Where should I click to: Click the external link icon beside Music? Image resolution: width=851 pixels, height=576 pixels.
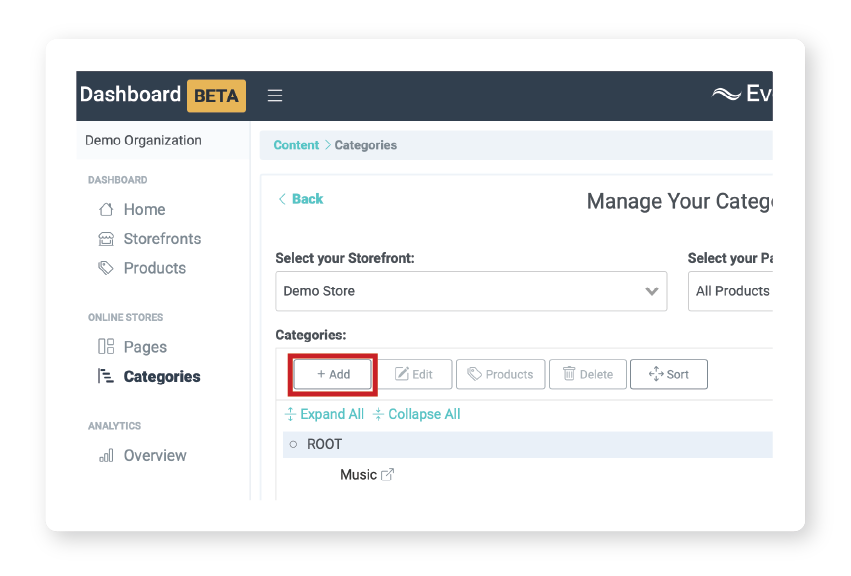[388, 475]
